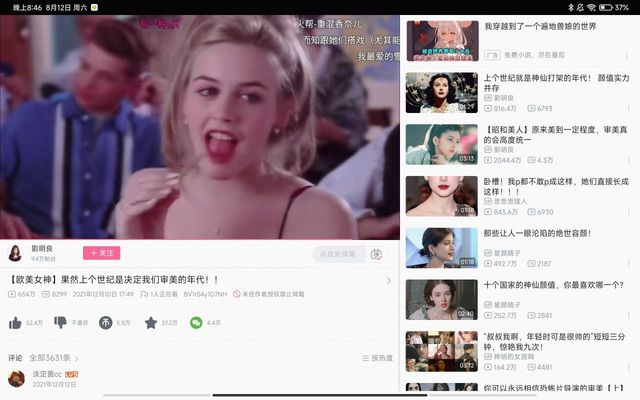Click the 广告 ad tag label
Image resolution: width=640 pixels, height=400 pixels.
[492, 55]
